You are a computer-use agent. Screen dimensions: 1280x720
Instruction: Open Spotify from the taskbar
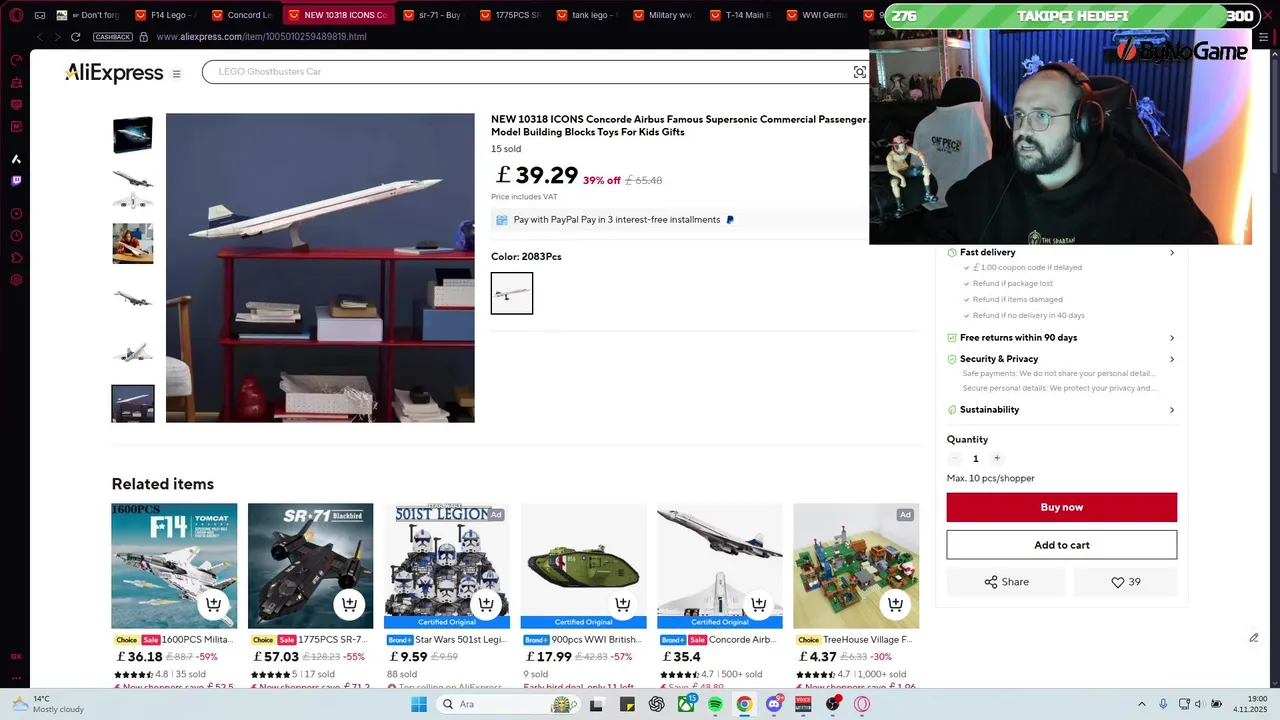point(715,705)
